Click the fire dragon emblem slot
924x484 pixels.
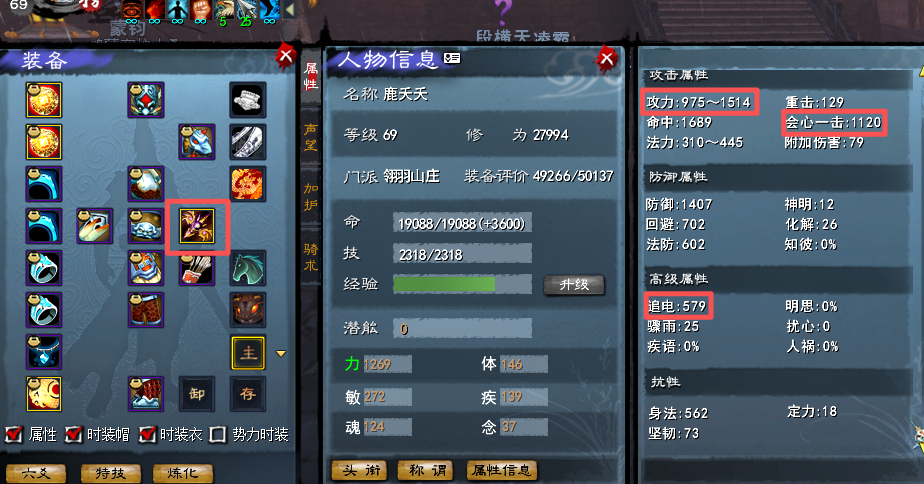pyautogui.click(x=248, y=184)
